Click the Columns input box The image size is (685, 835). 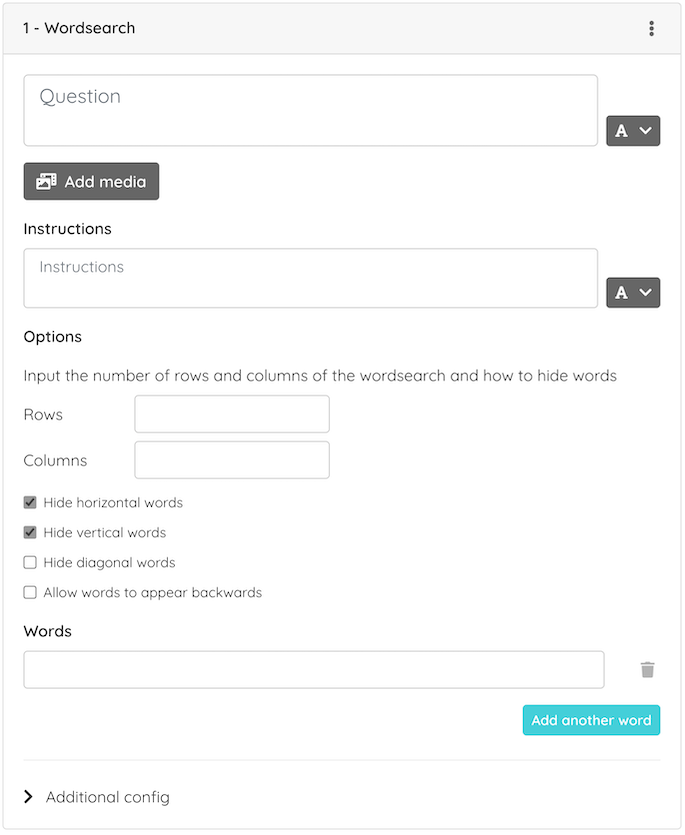click(232, 460)
